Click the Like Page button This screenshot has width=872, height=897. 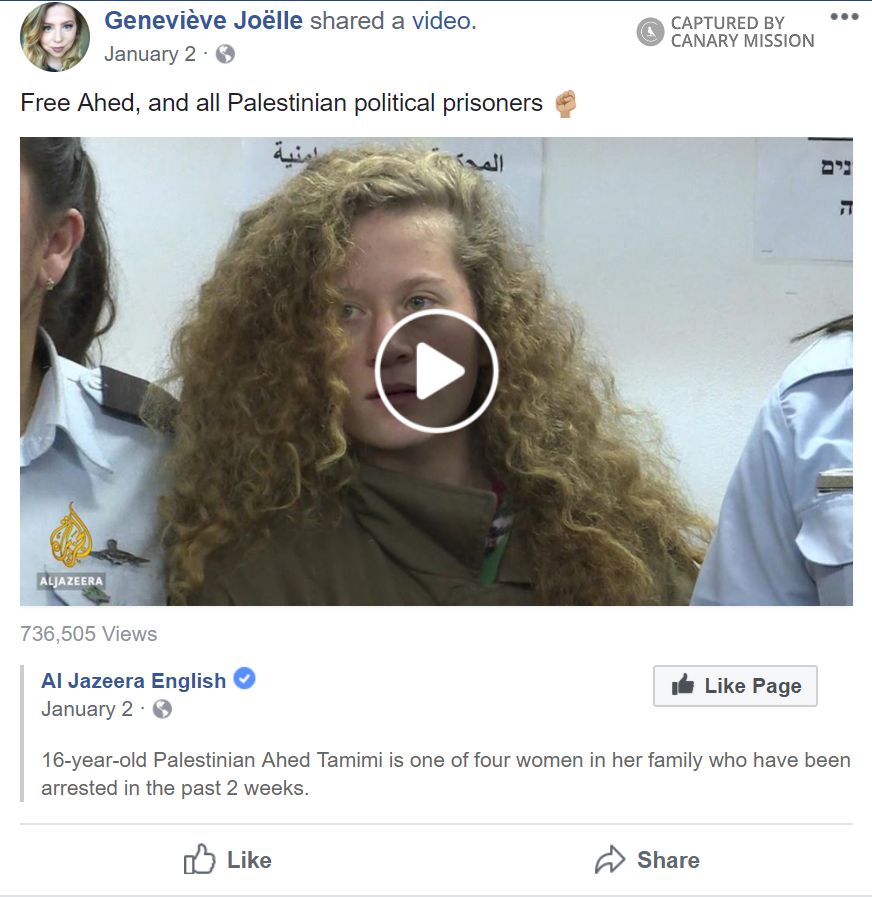click(x=735, y=685)
